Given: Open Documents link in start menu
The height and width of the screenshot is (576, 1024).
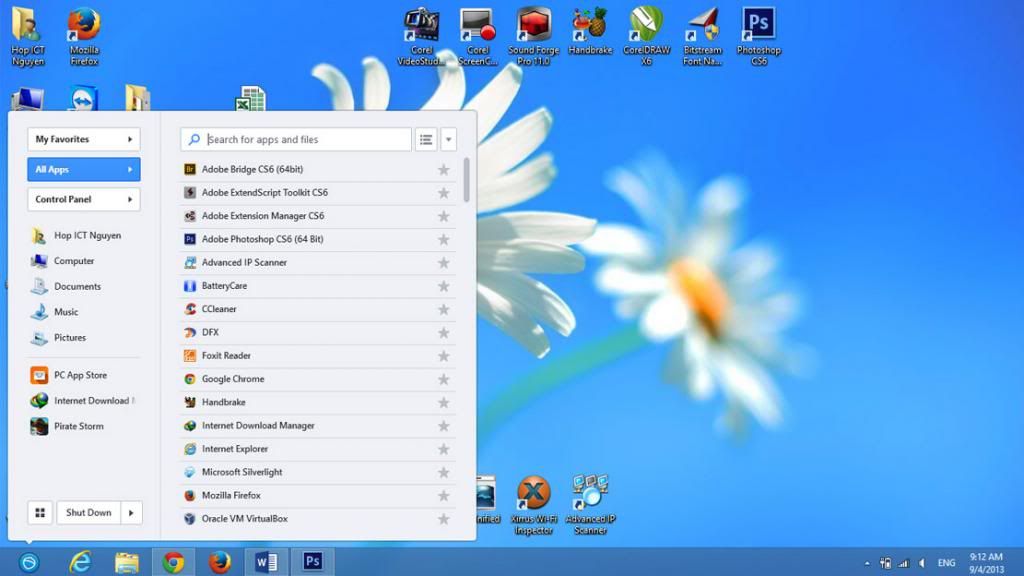Looking at the screenshot, I should 77,287.
